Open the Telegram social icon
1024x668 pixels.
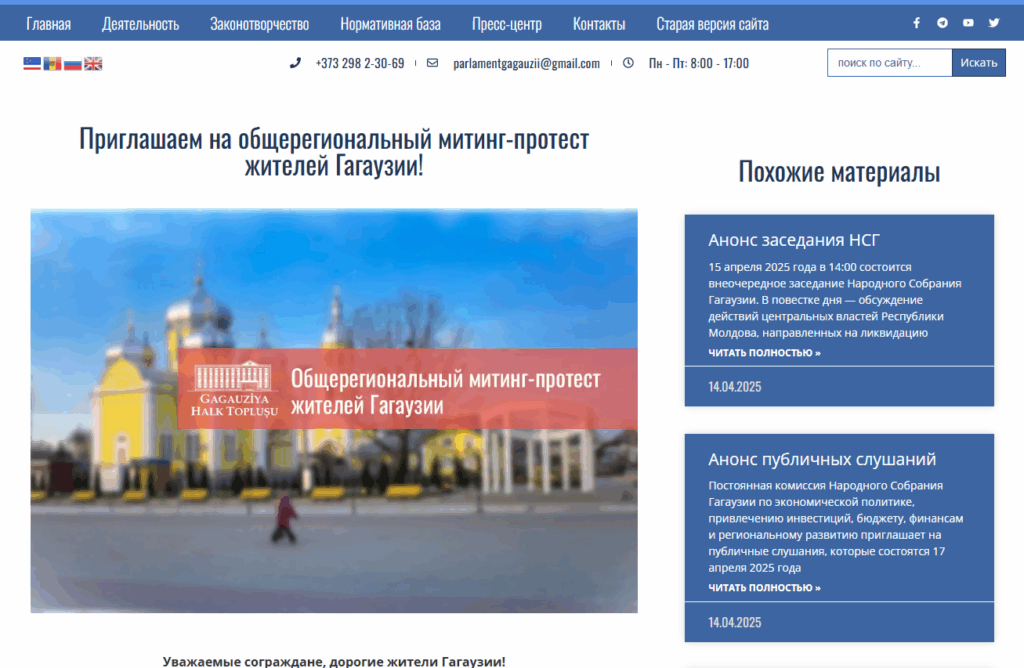point(942,23)
